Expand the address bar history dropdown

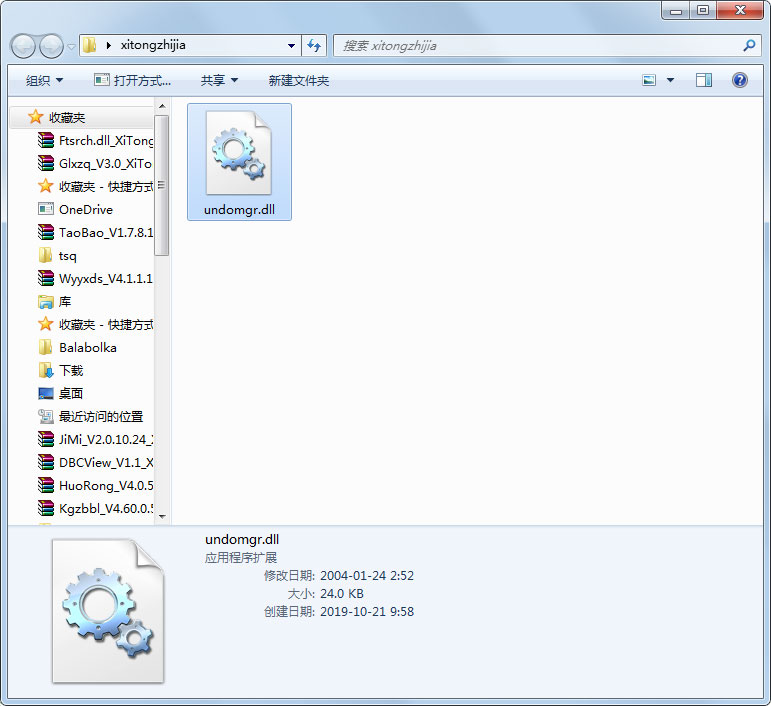pyautogui.click(x=291, y=45)
